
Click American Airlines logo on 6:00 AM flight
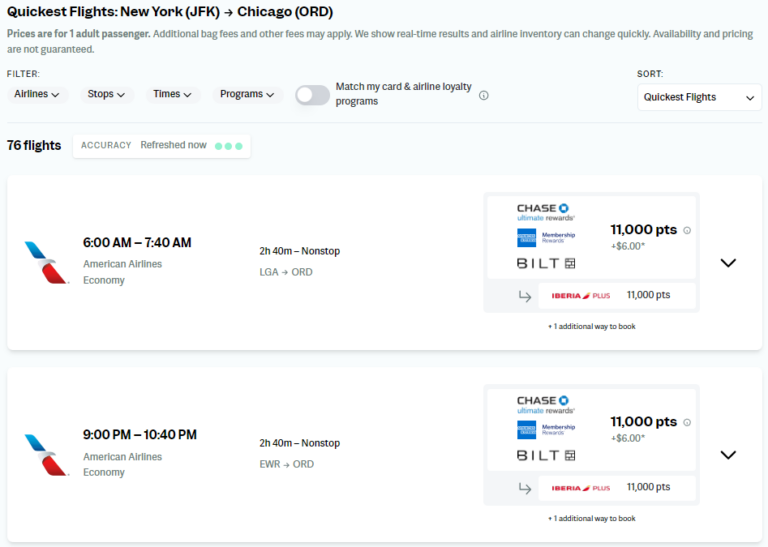point(46,262)
